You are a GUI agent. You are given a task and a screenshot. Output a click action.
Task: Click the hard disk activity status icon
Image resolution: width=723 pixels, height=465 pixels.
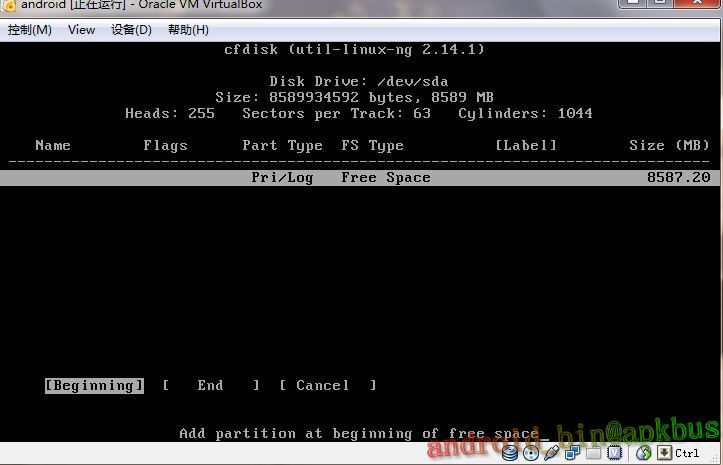click(510, 453)
